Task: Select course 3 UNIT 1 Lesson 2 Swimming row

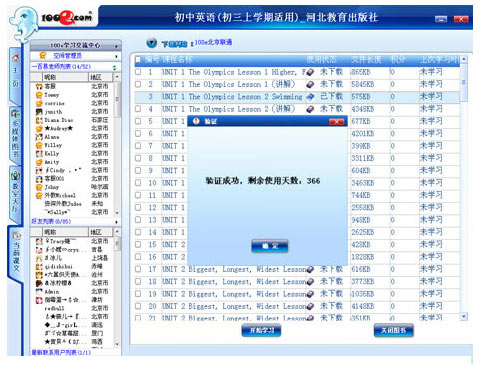Action: 297,97
